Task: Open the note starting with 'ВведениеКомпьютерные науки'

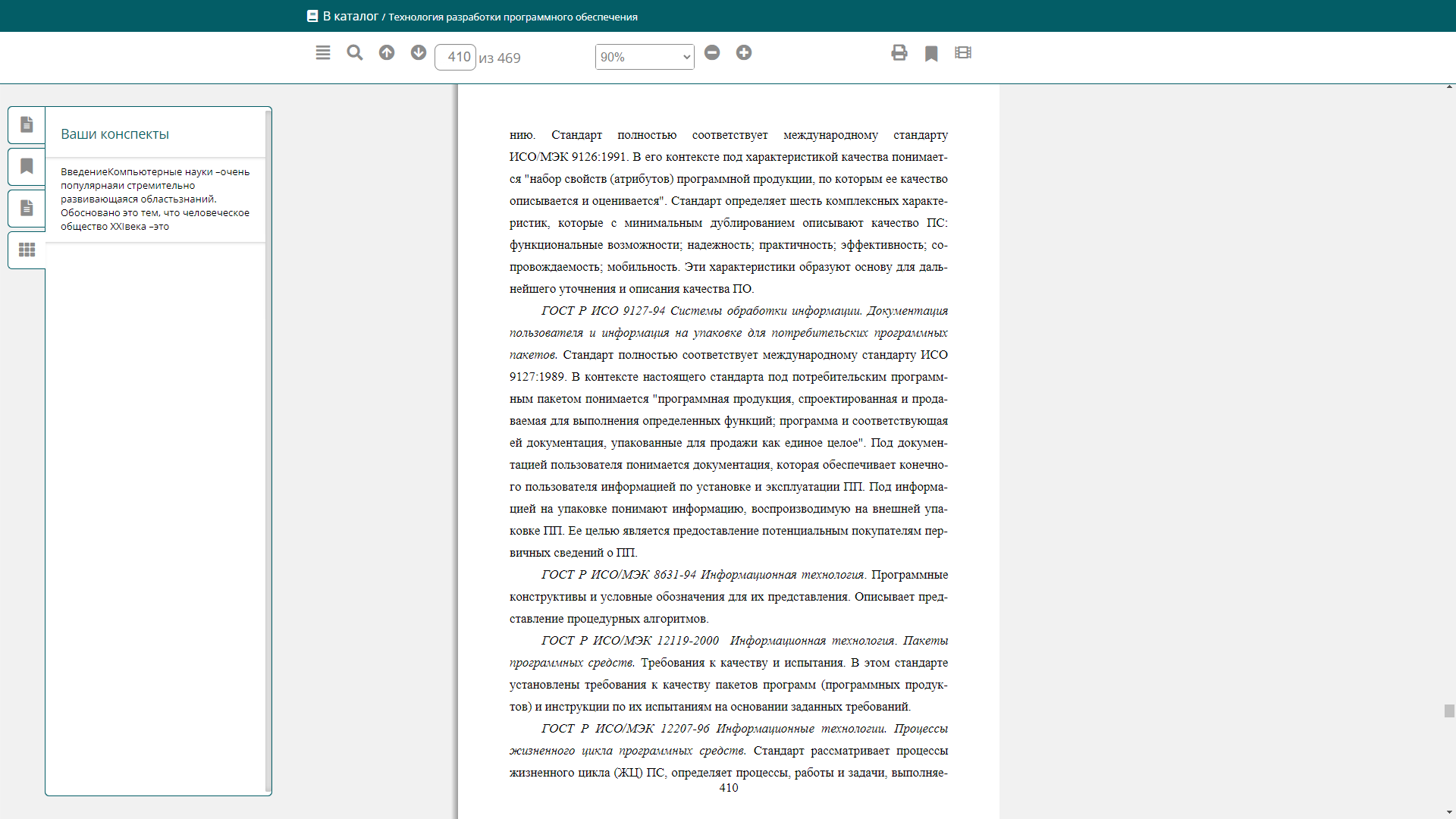Action: 155,199
